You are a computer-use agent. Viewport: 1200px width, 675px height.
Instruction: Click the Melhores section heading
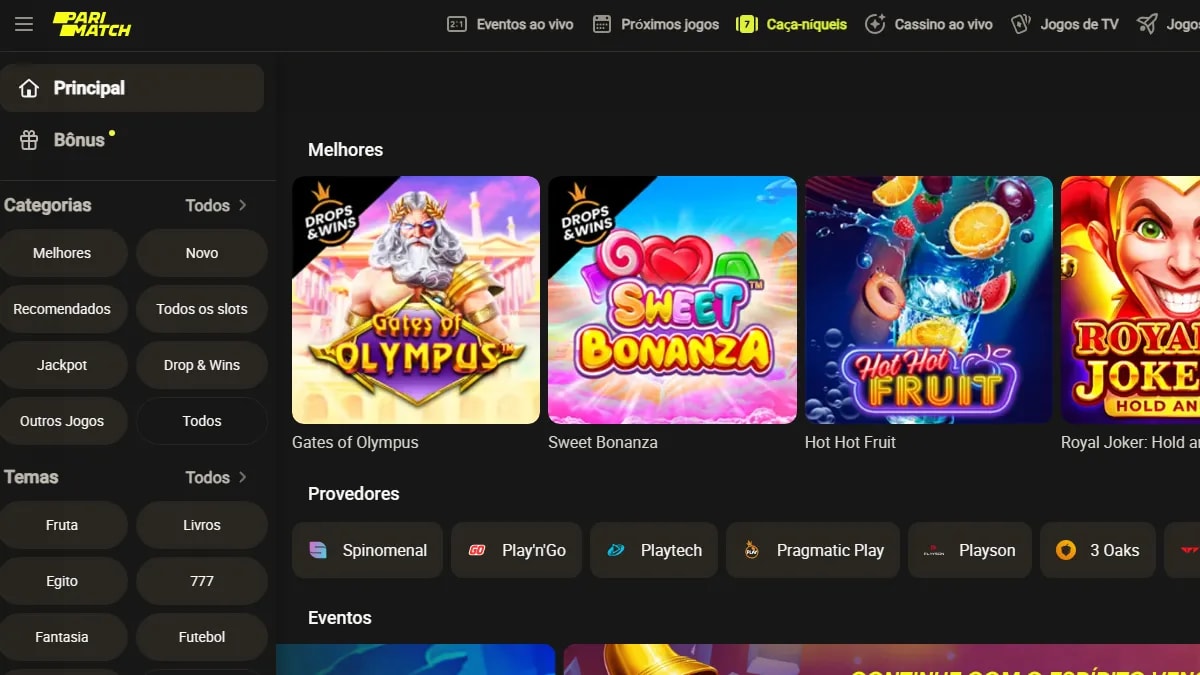(345, 150)
